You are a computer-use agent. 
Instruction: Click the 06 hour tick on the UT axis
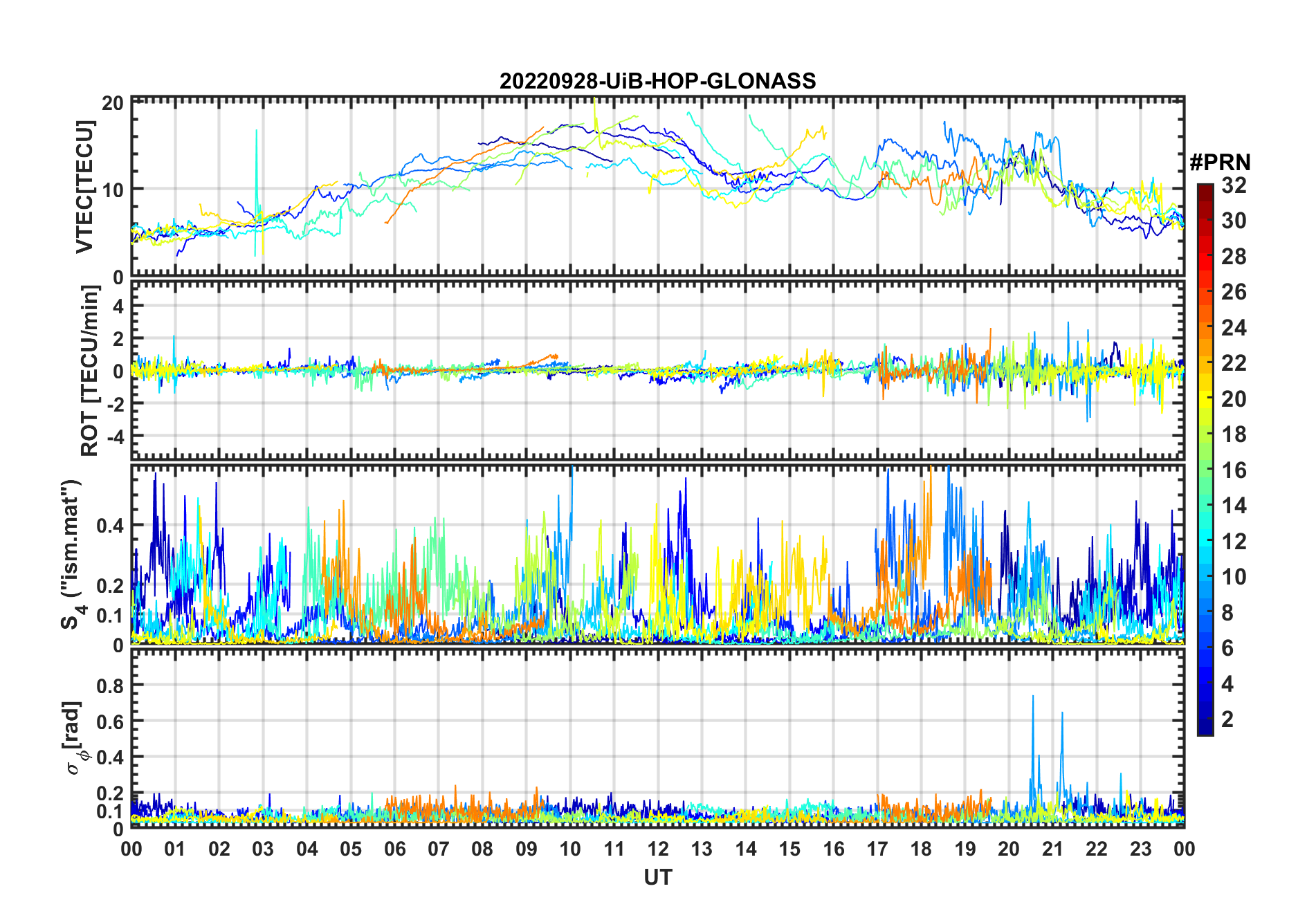pyautogui.click(x=394, y=849)
